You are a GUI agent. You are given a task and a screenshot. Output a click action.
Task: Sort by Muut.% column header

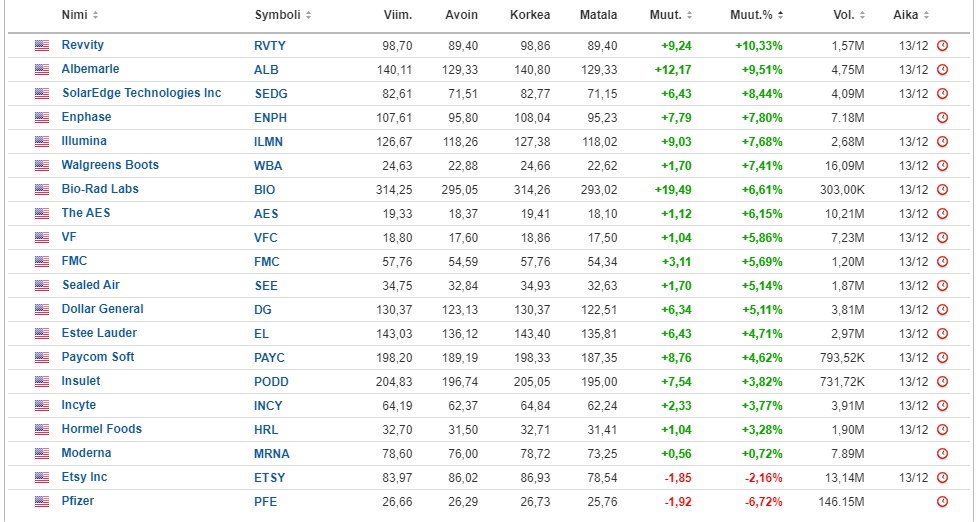[757, 14]
